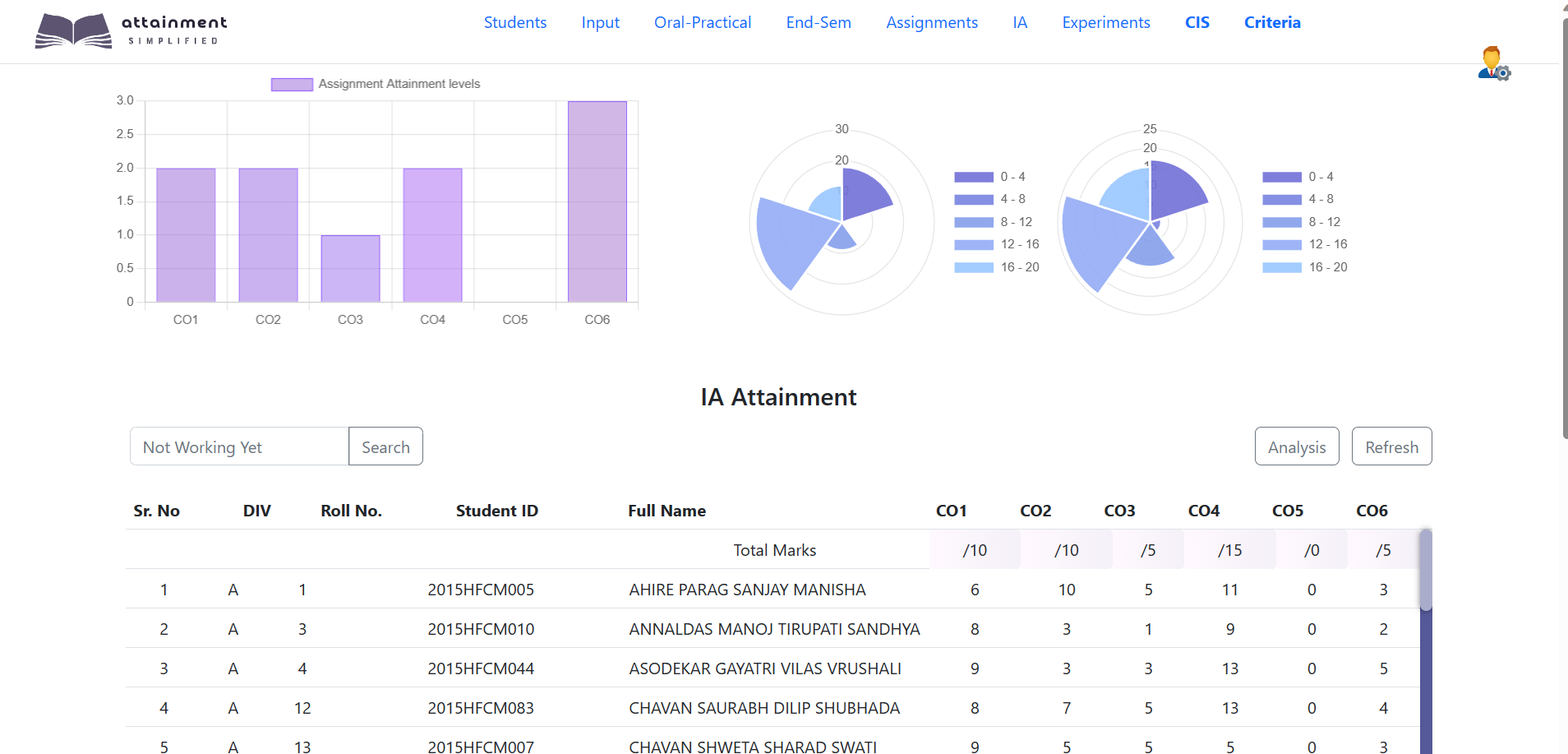This screenshot has height=754, width=1568.
Task: Open Oral-Practical section
Action: click(x=703, y=22)
